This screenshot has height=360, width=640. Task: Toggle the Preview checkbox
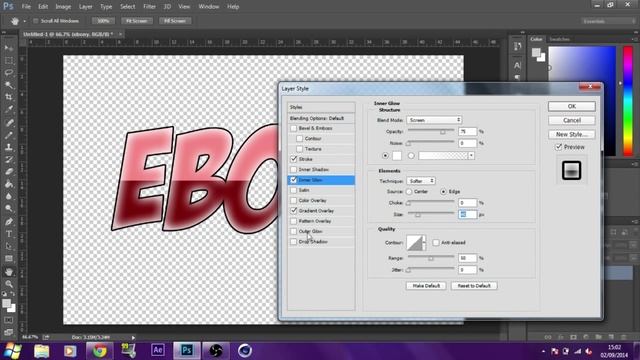558,147
